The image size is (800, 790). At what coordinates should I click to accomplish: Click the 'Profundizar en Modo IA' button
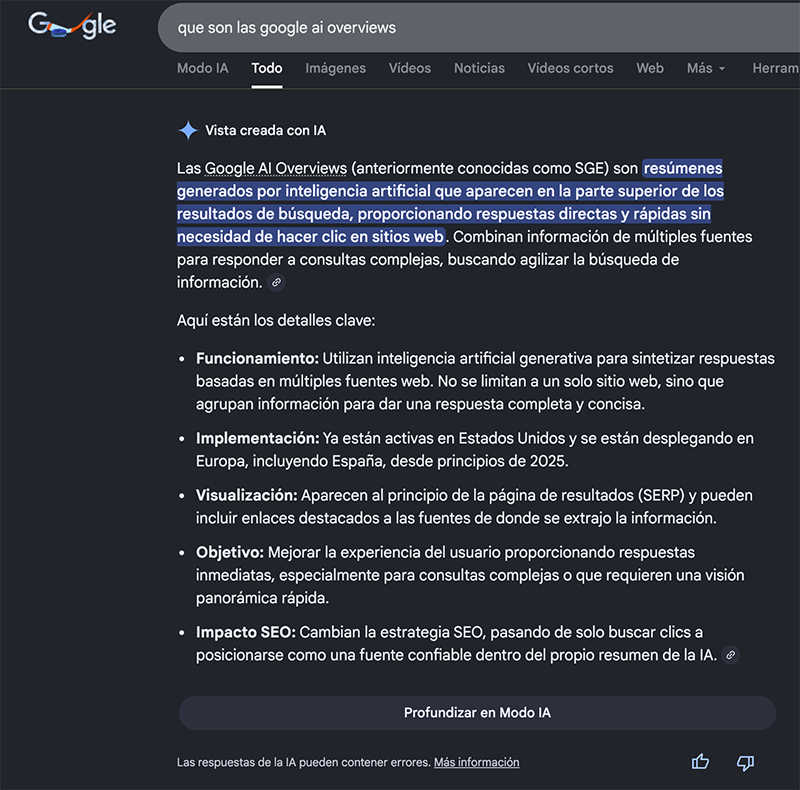coord(478,713)
